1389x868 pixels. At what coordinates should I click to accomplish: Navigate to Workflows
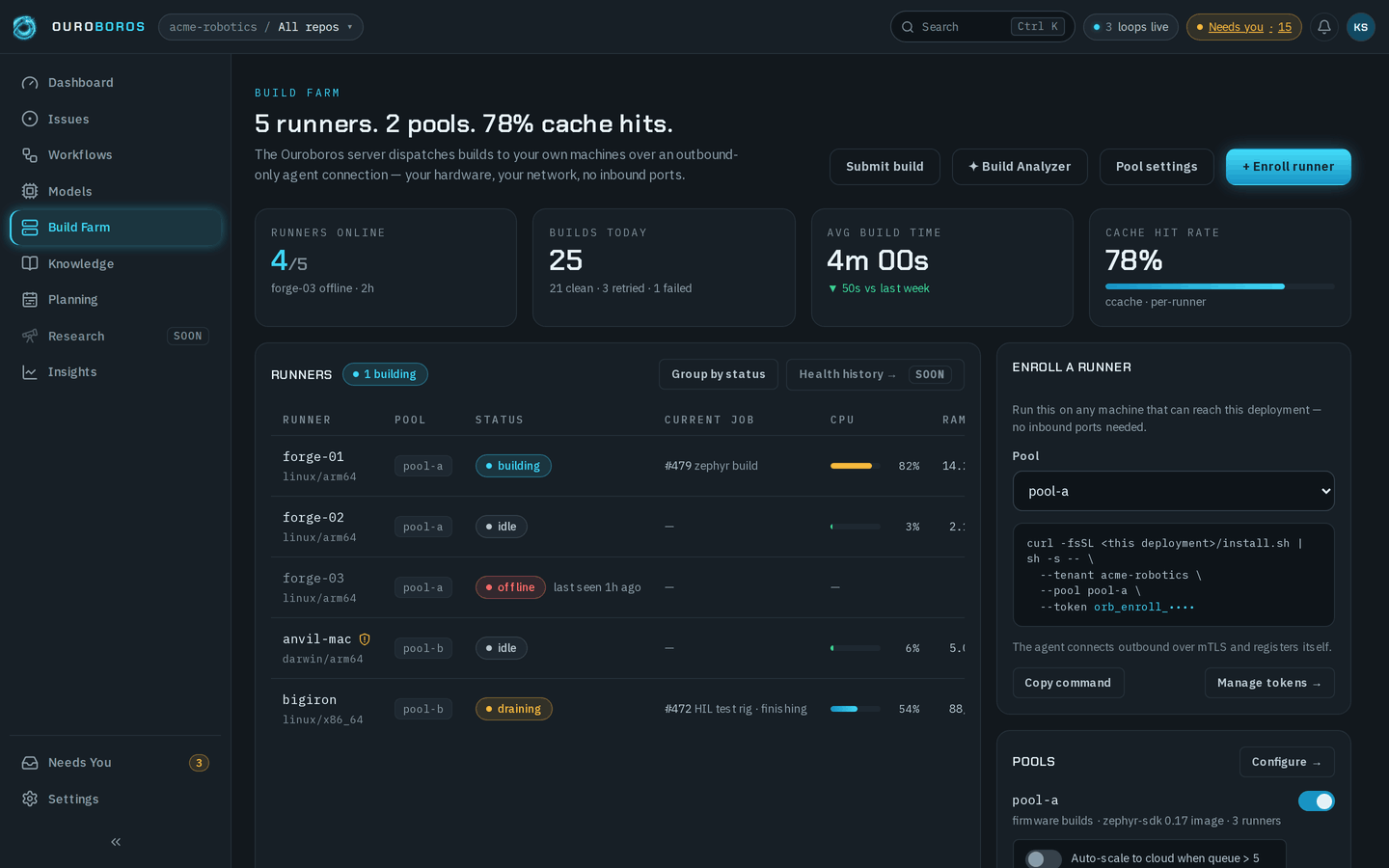(x=116, y=155)
